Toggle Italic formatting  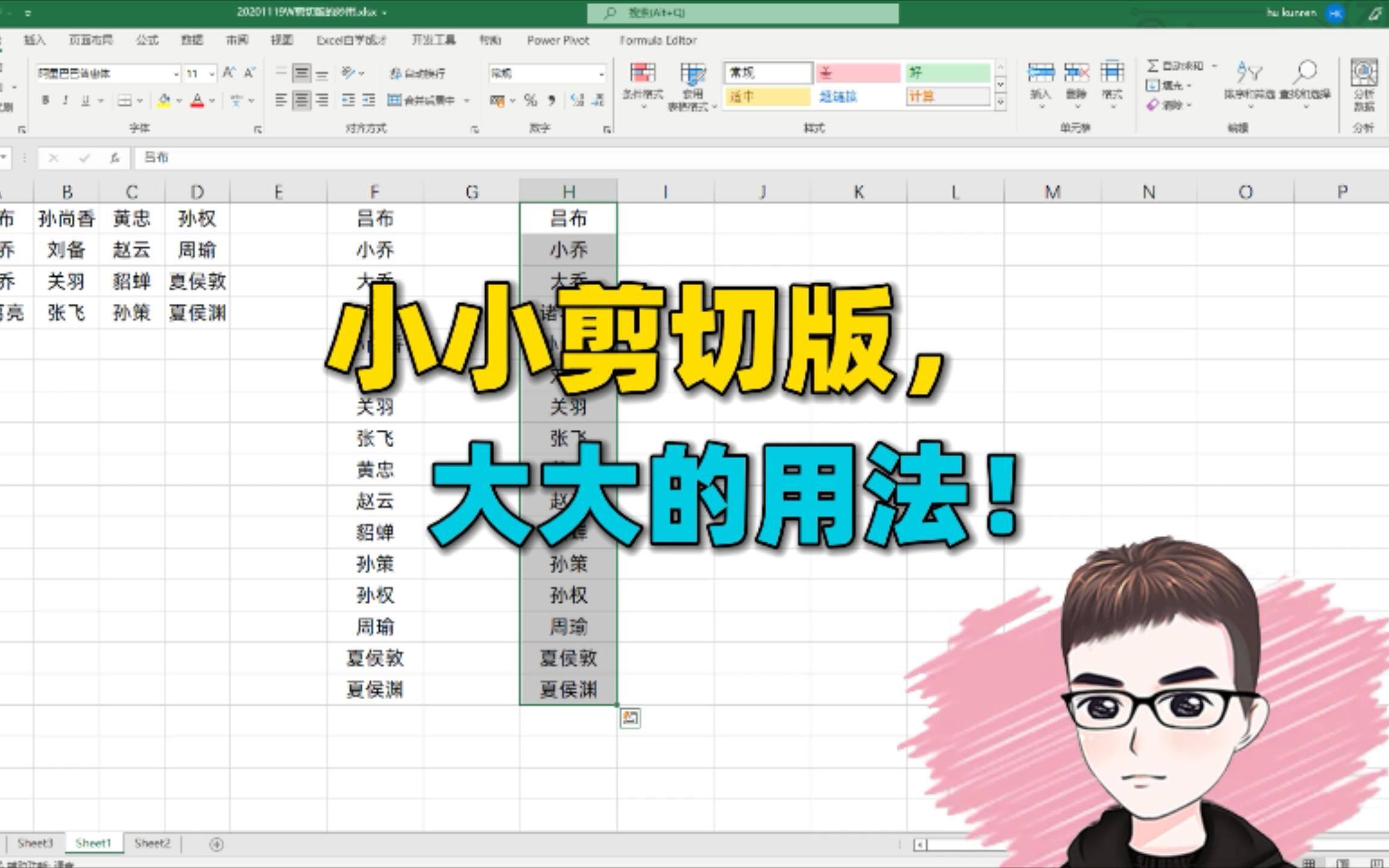[66, 100]
